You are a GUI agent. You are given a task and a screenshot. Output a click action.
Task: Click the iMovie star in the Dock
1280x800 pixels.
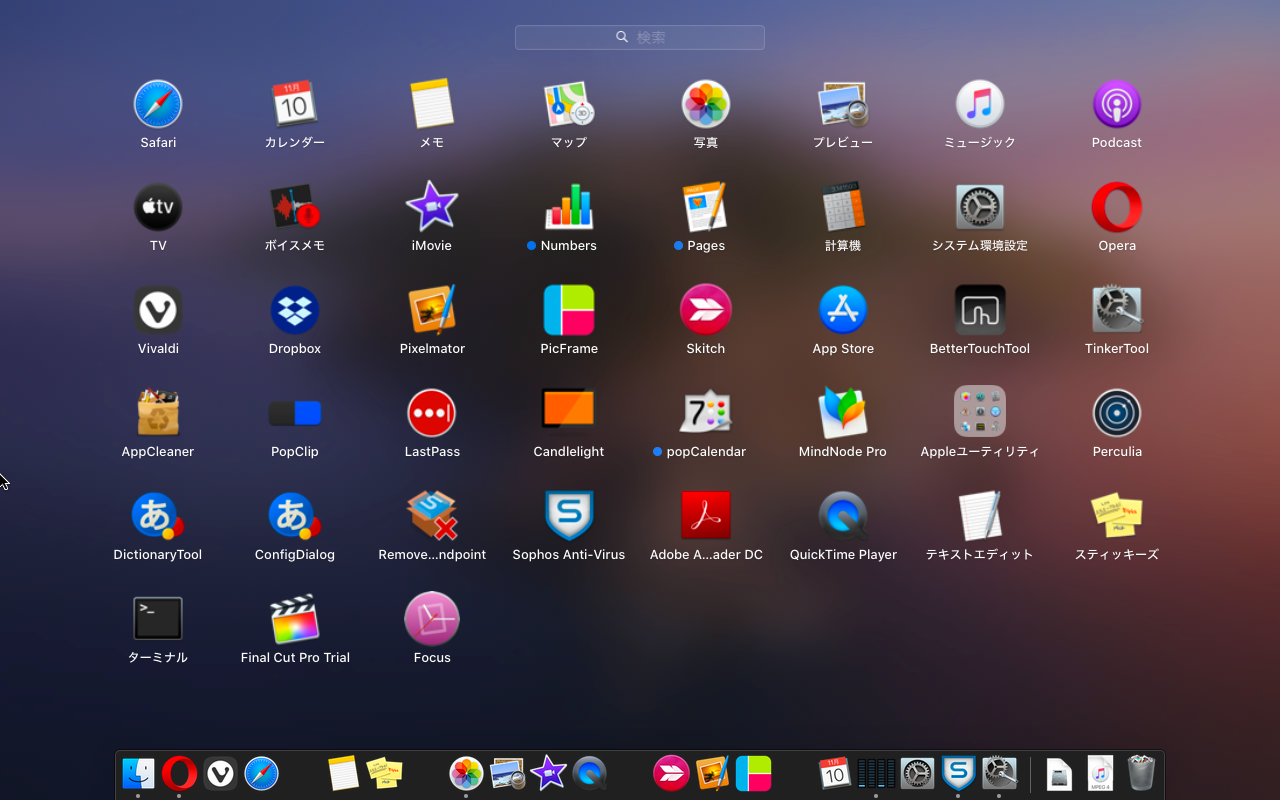pyautogui.click(x=548, y=773)
